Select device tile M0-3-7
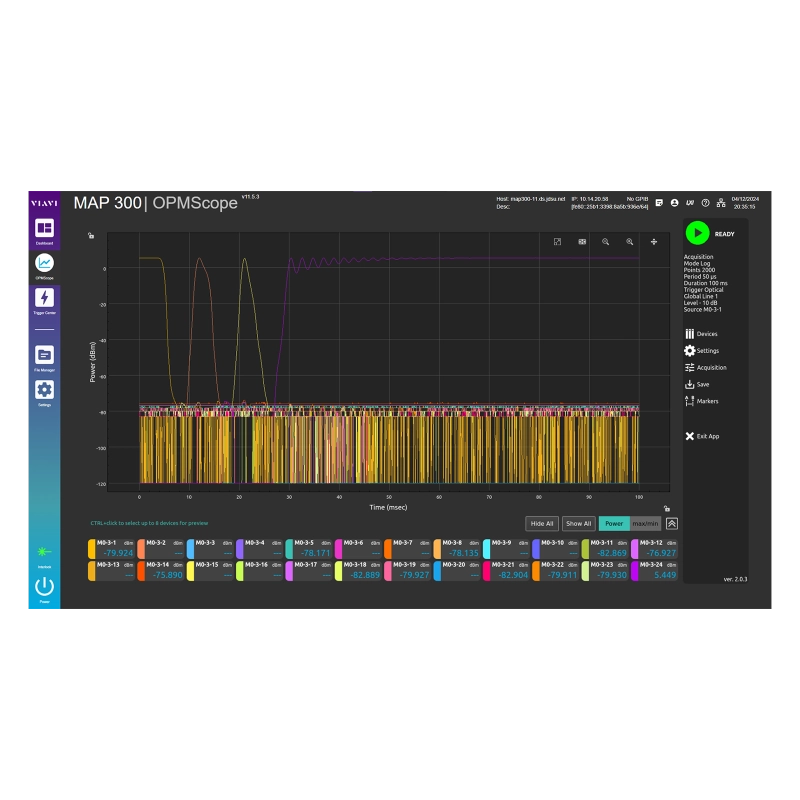This screenshot has width=800, height=800. [407, 548]
